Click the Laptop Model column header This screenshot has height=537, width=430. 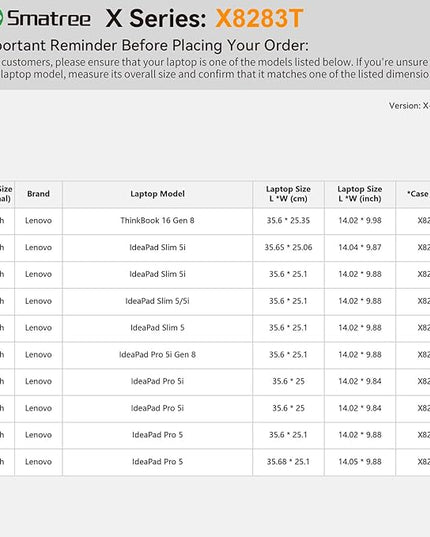(x=157, y=194)
